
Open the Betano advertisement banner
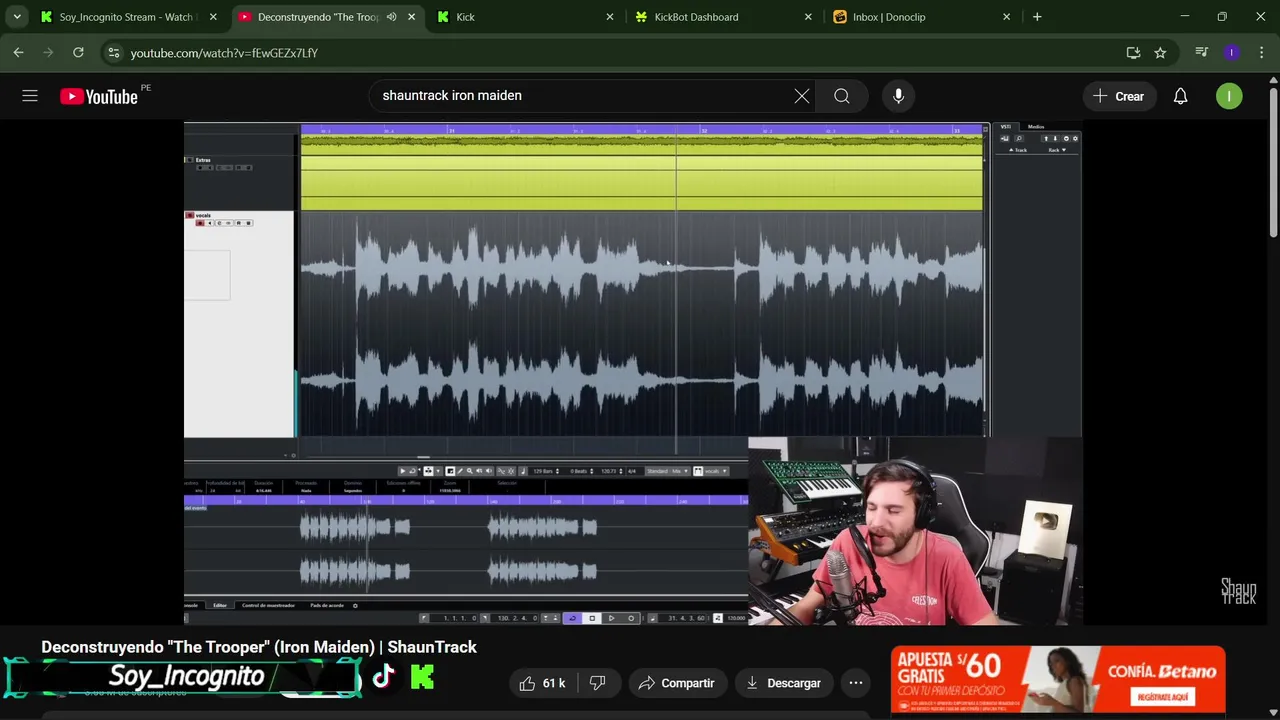pyautogui.click(x=1058, y=680)
